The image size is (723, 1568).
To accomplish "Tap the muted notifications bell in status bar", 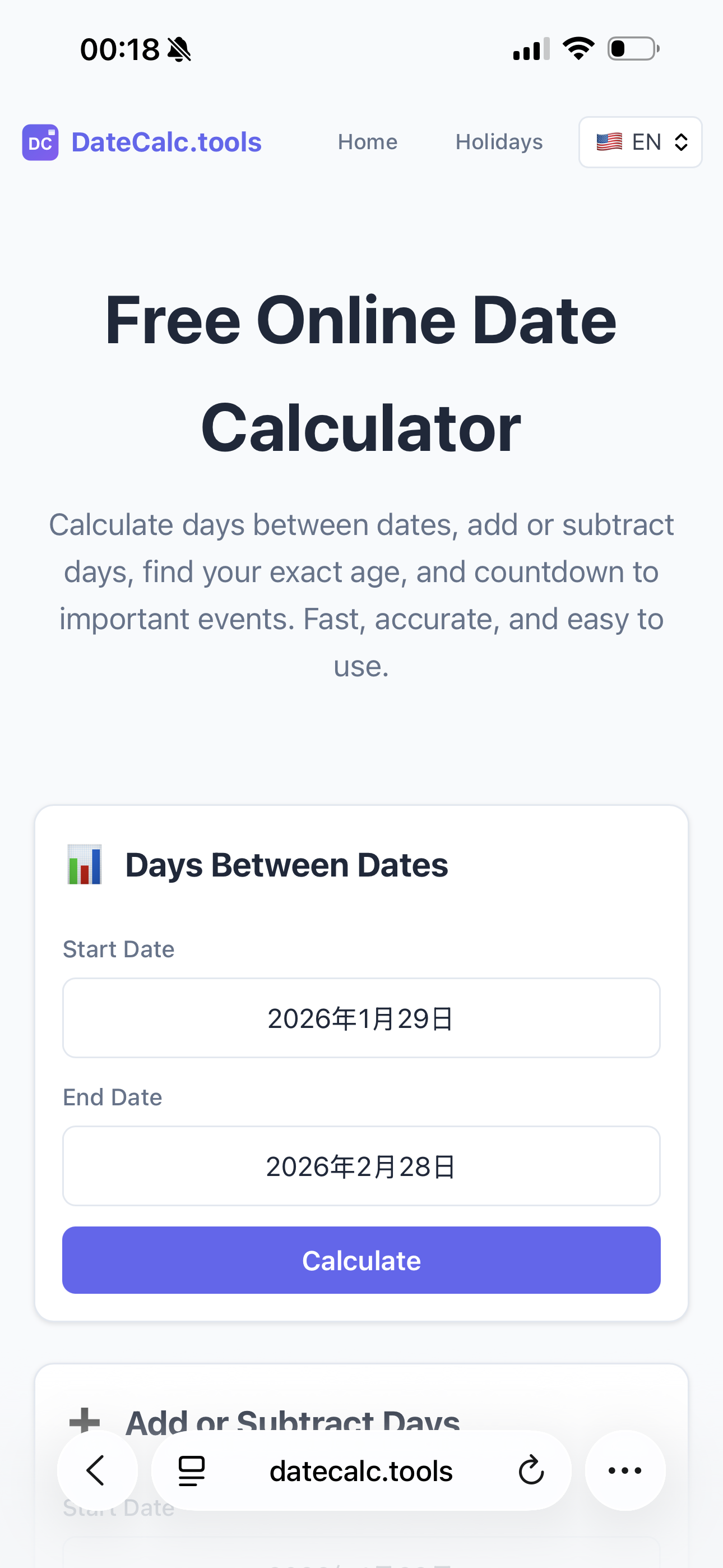I will (178, 49).
